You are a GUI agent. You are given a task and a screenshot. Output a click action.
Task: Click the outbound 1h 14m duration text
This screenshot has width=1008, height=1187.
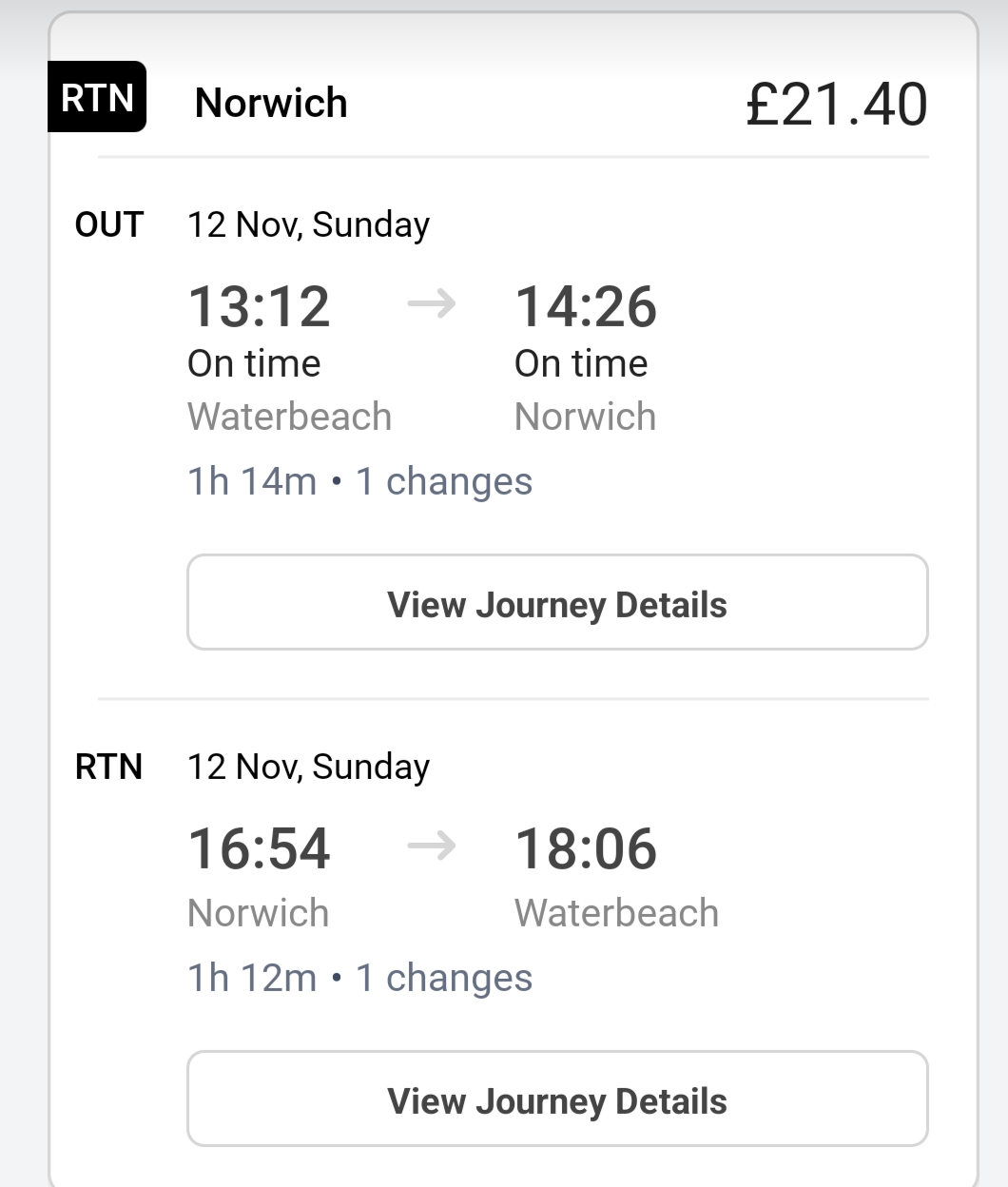point(252,481)
